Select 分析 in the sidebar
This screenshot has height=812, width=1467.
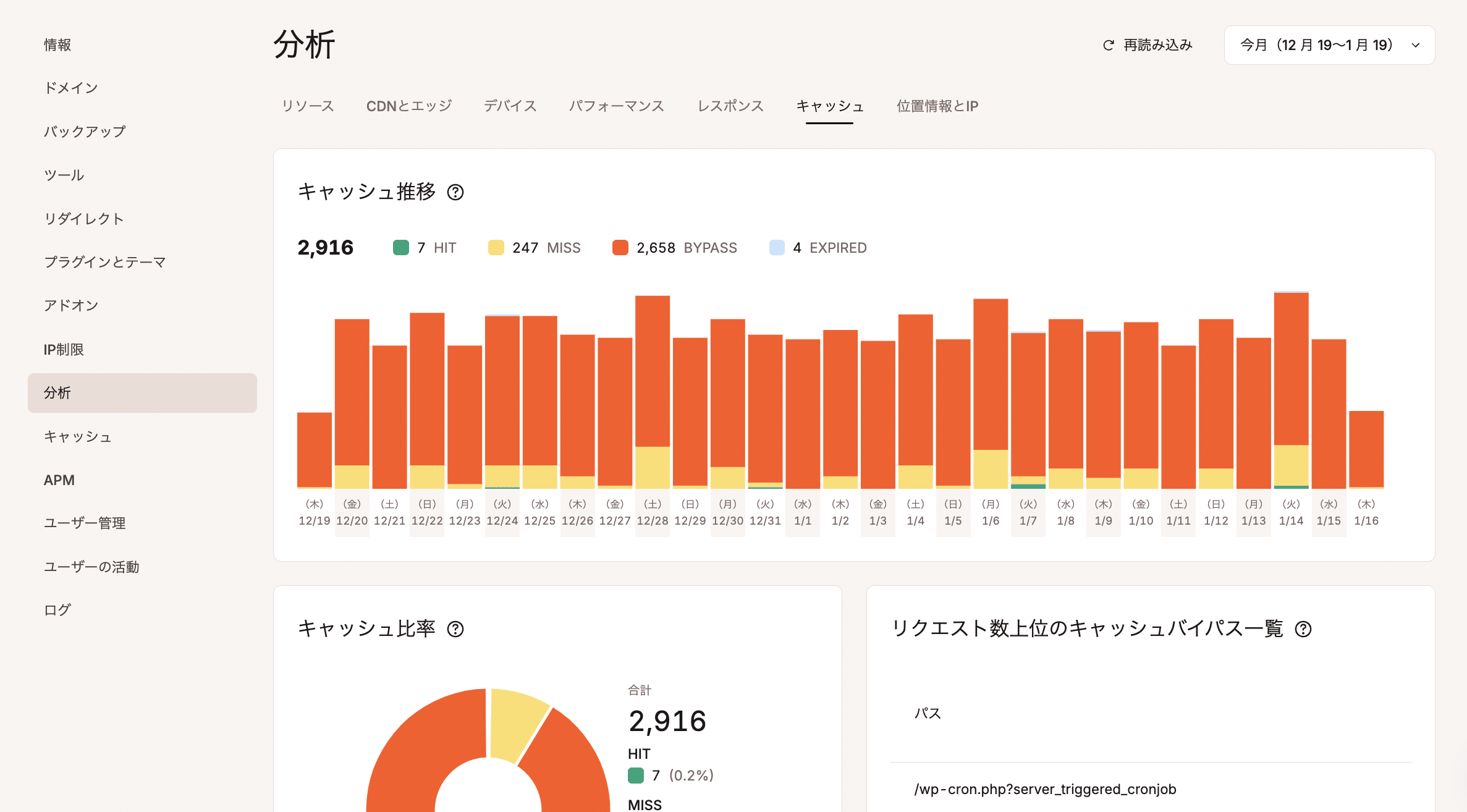pos(142,393)
